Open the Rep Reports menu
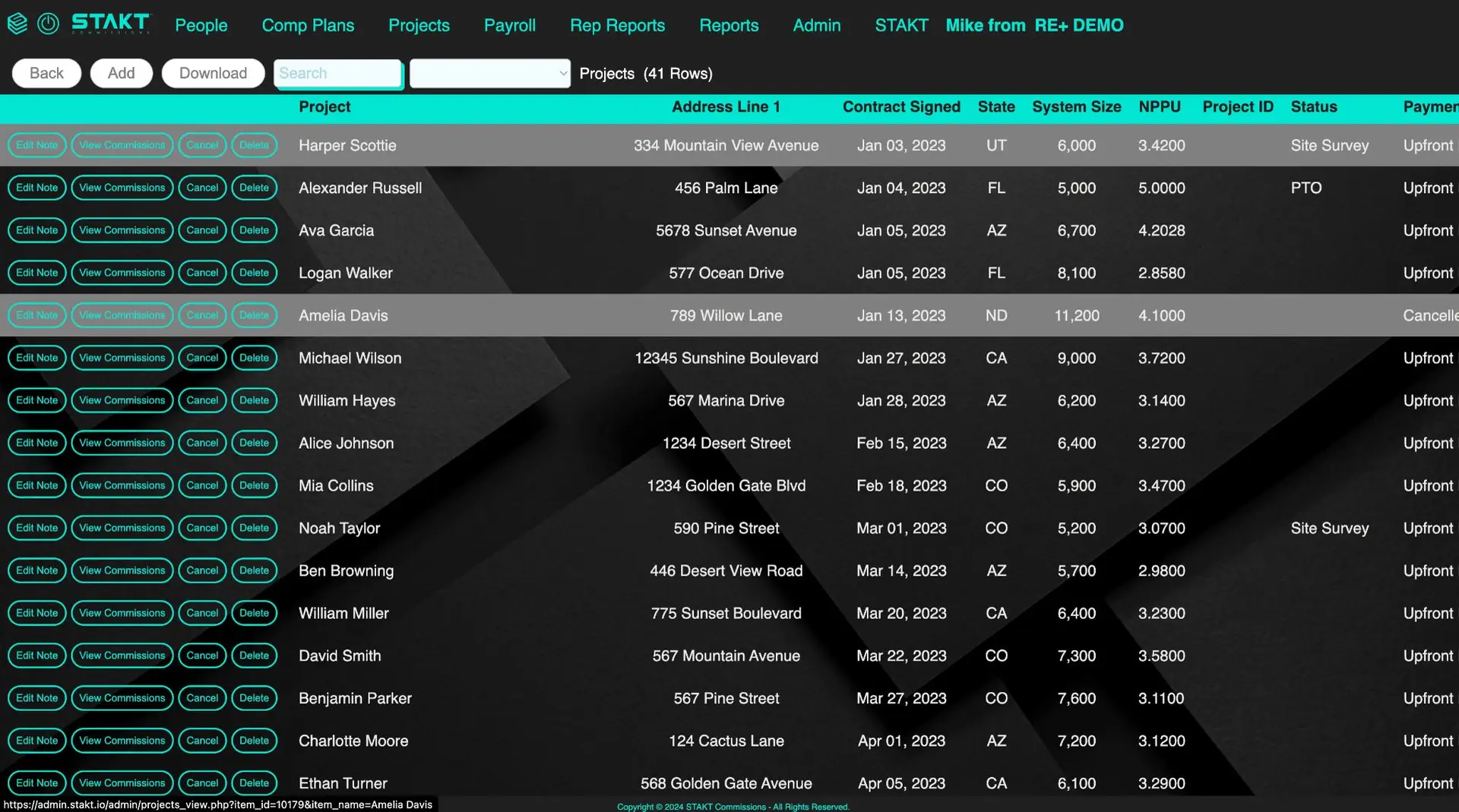Viewport: 1459px width, 812px height. click(617, 25)
